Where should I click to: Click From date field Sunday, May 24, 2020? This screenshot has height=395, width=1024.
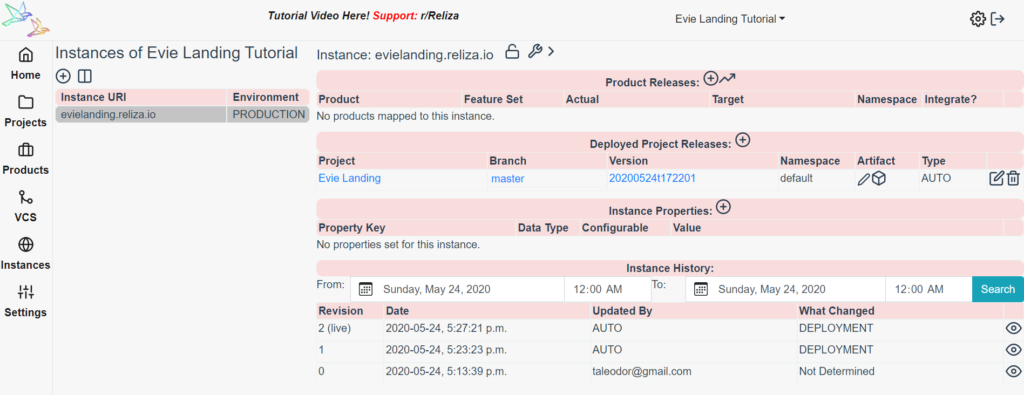[457, 289]
